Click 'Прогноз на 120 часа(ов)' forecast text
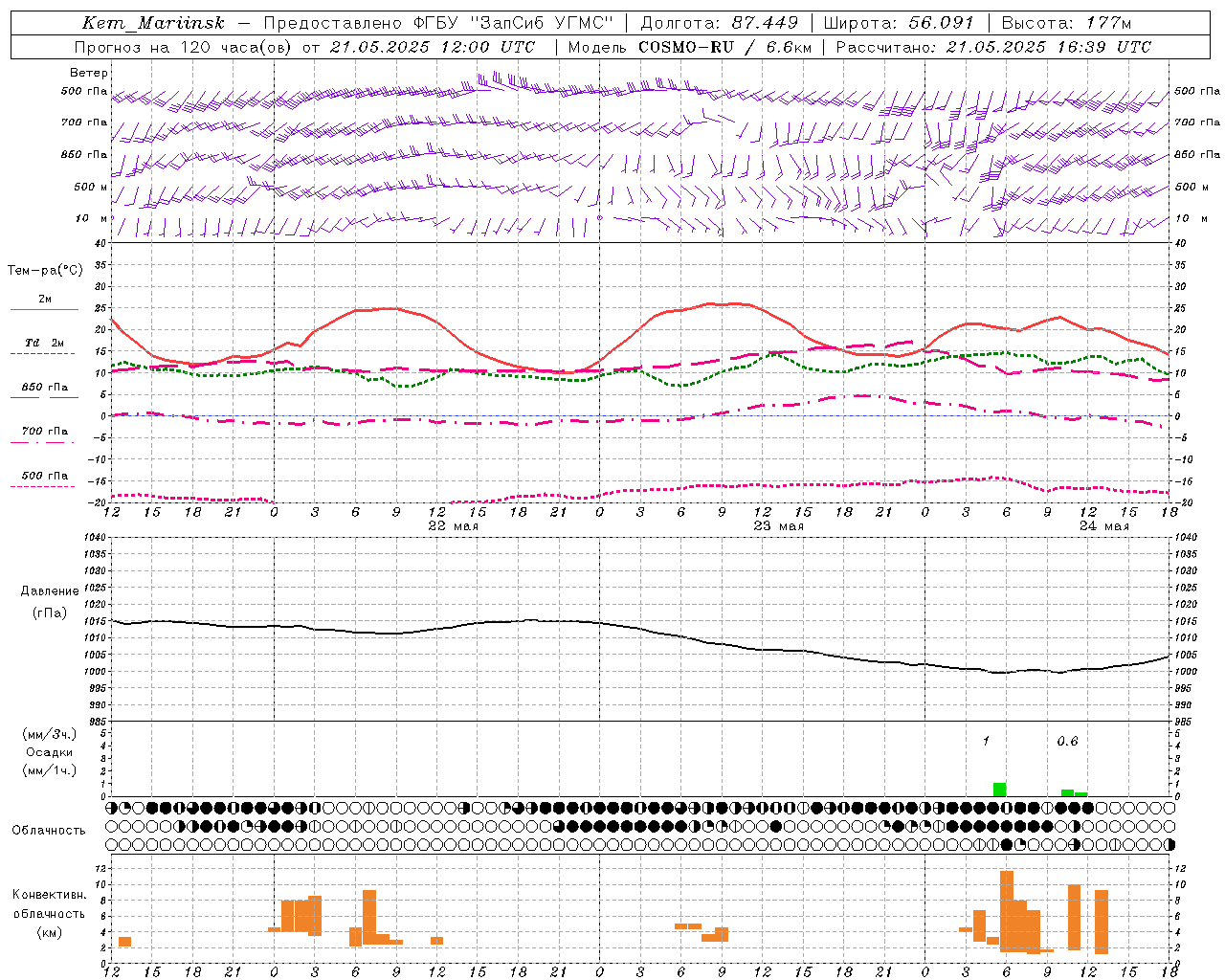The height and width of the screenshot is (980, 1225). (185, 47)
